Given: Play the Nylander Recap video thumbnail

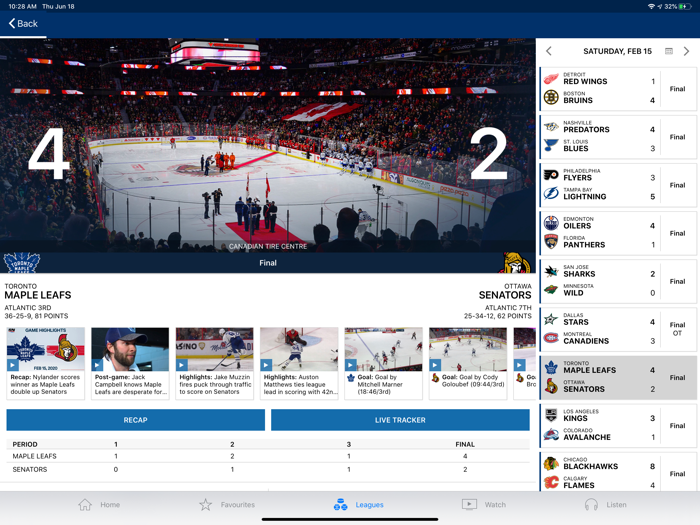Looking at the screenshot, I should tap(46, 349).
